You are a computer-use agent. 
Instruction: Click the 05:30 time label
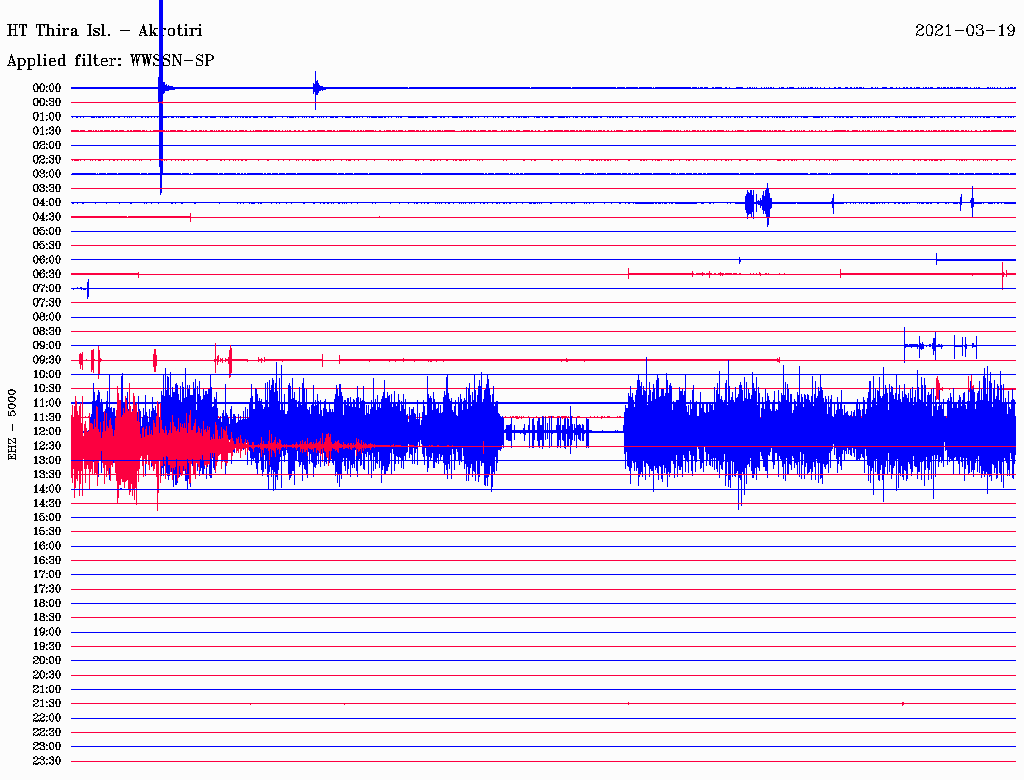coord(47,245)
